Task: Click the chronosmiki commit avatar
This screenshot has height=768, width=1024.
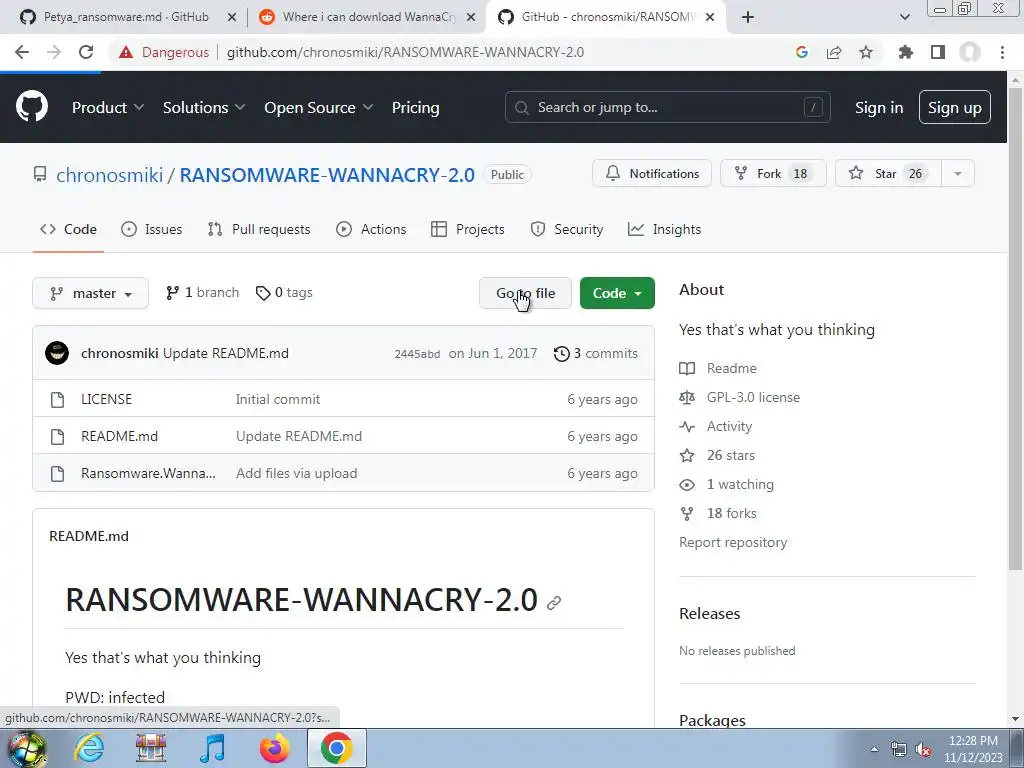Action: (57, 353)
